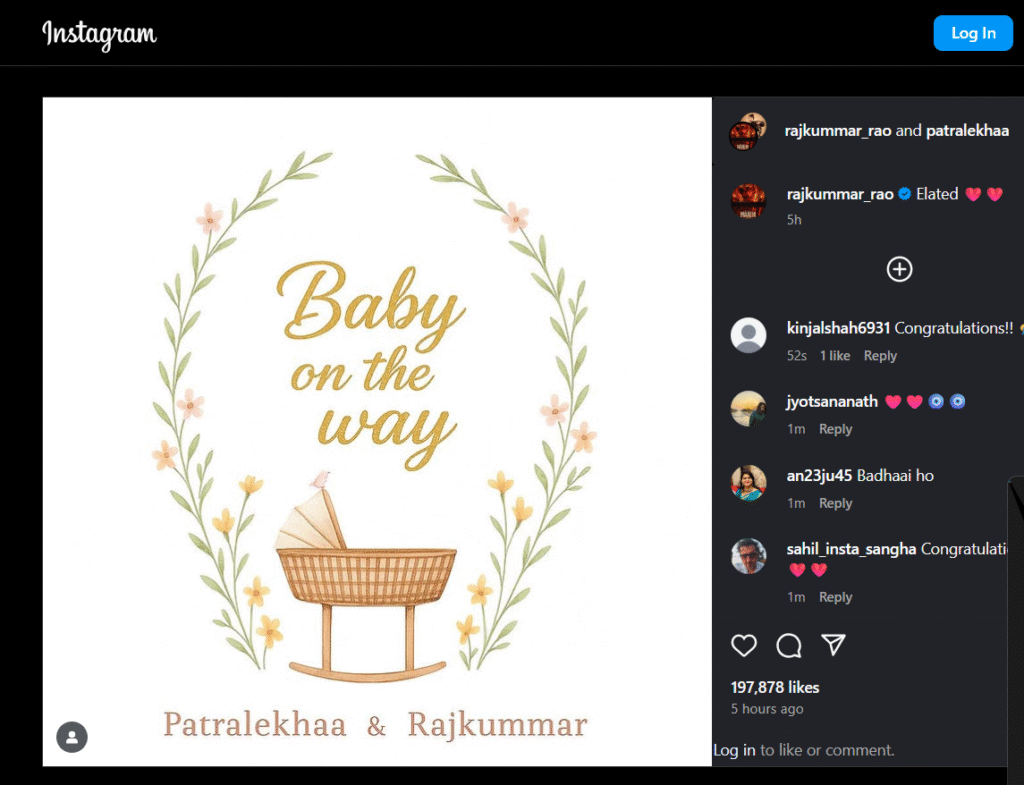Reply to an23ju45's Badhaai ho comment
Viewport: 1024px width, 785px height.
tap(836, 504)
